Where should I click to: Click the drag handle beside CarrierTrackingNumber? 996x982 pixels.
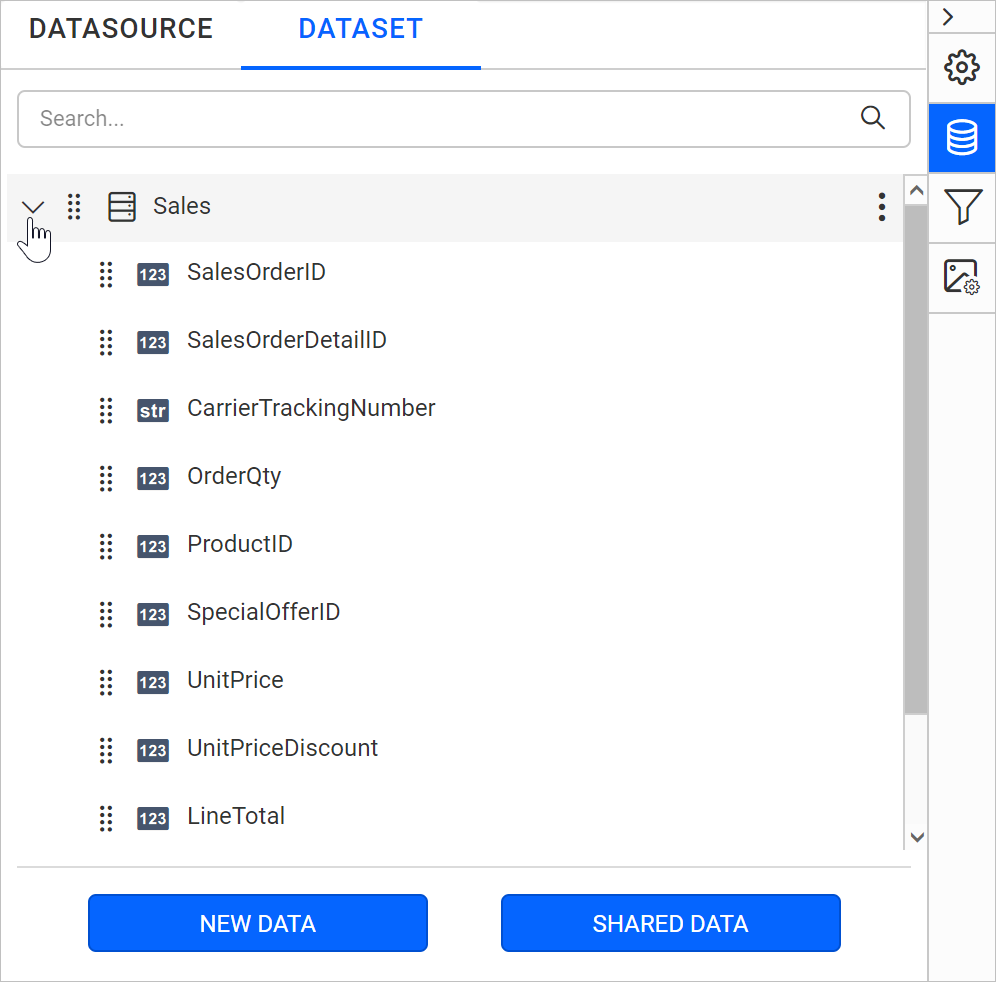click(x=106, y=410)
